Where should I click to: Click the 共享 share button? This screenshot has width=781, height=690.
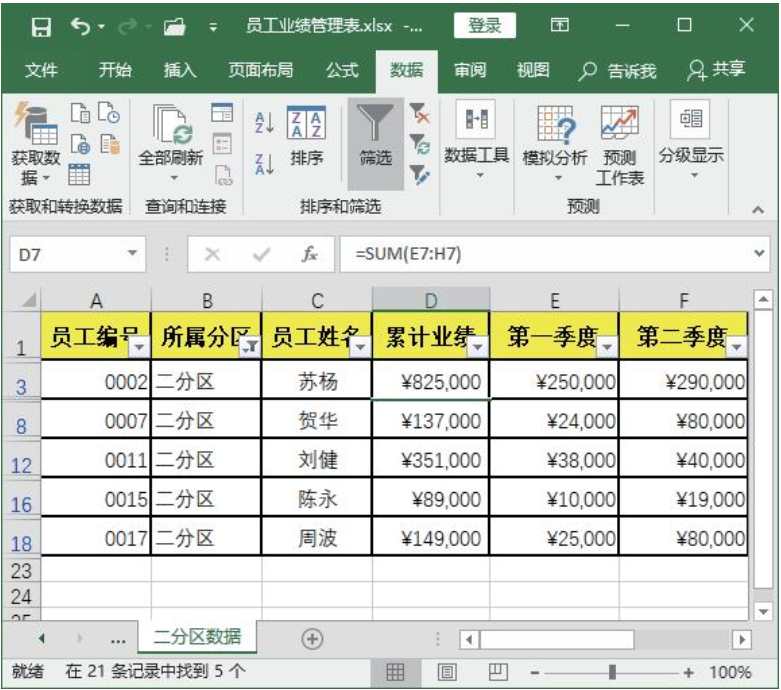(x=716, y=70)
